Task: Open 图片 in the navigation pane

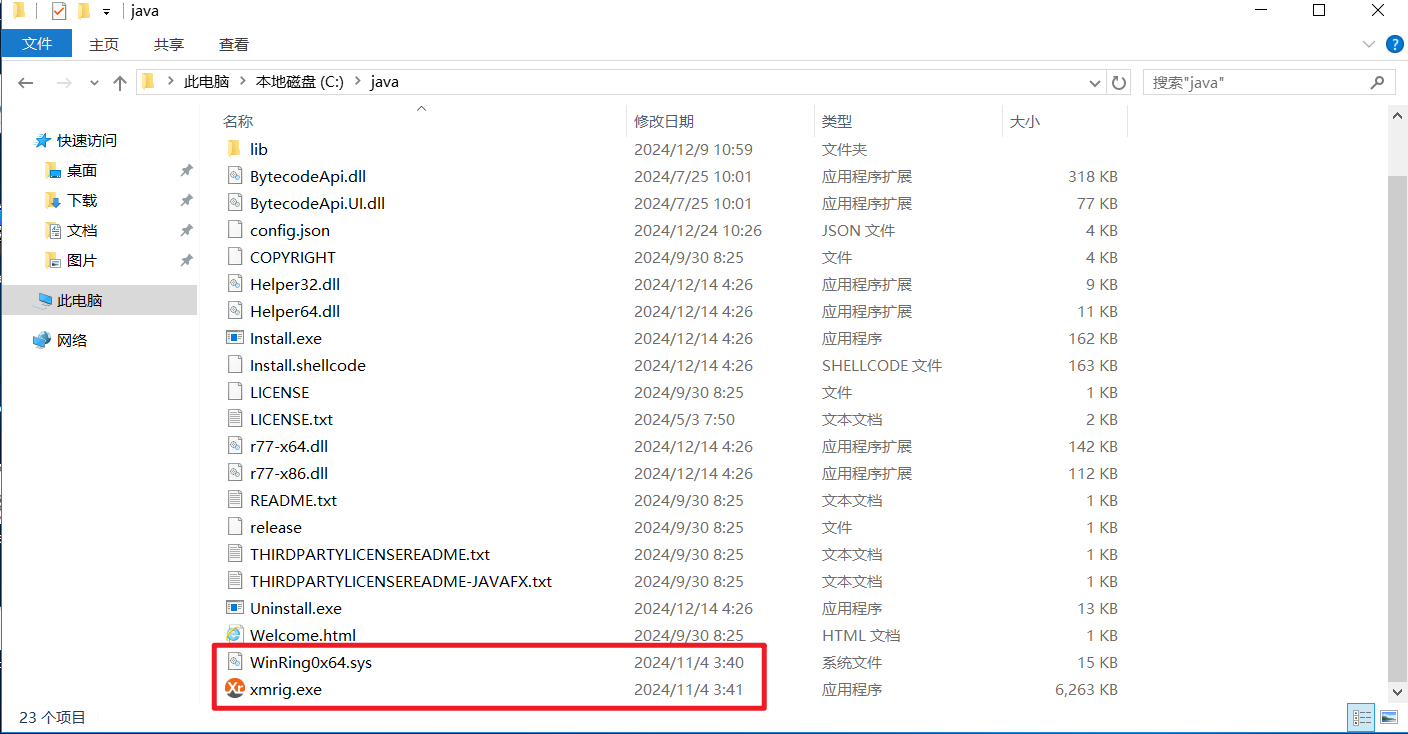Action: (x=82, y=261)
